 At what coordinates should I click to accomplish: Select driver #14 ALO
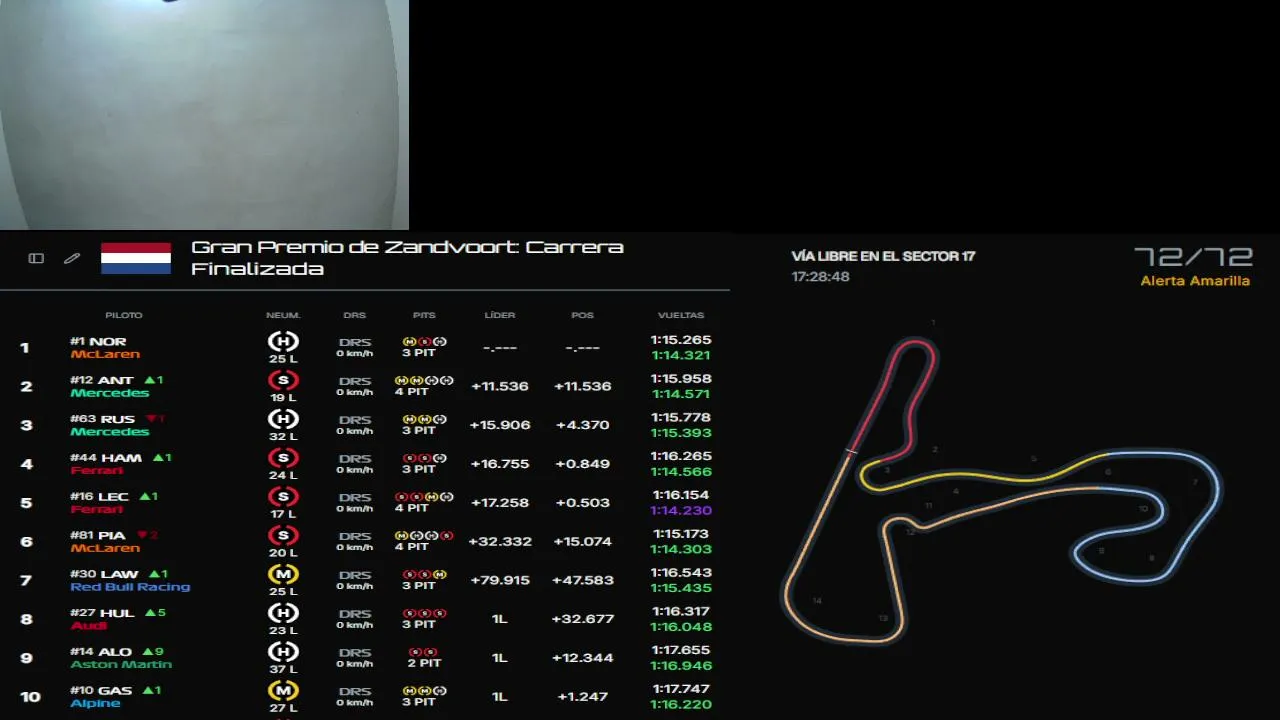click(101, 652)
